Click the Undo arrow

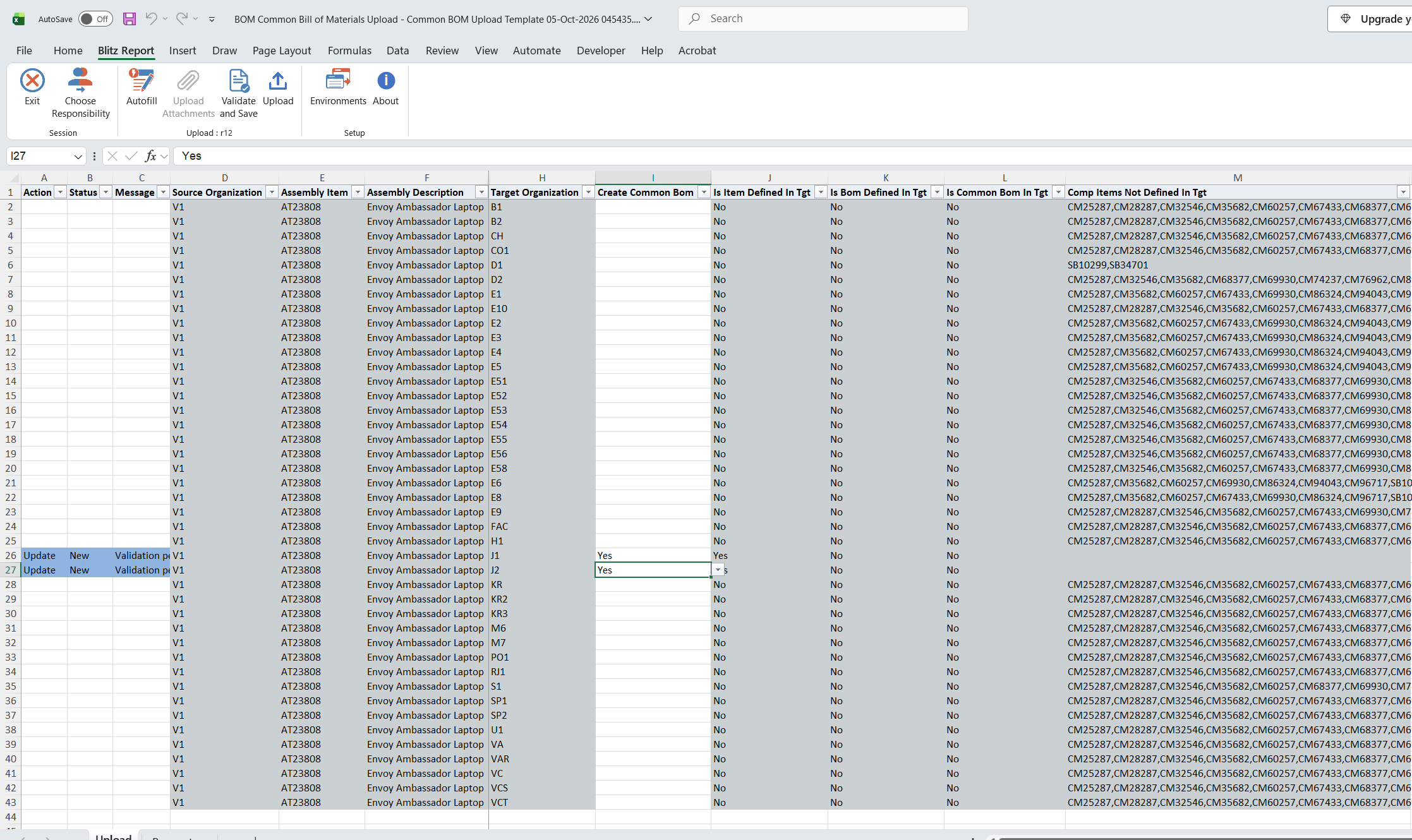point(151,19)
